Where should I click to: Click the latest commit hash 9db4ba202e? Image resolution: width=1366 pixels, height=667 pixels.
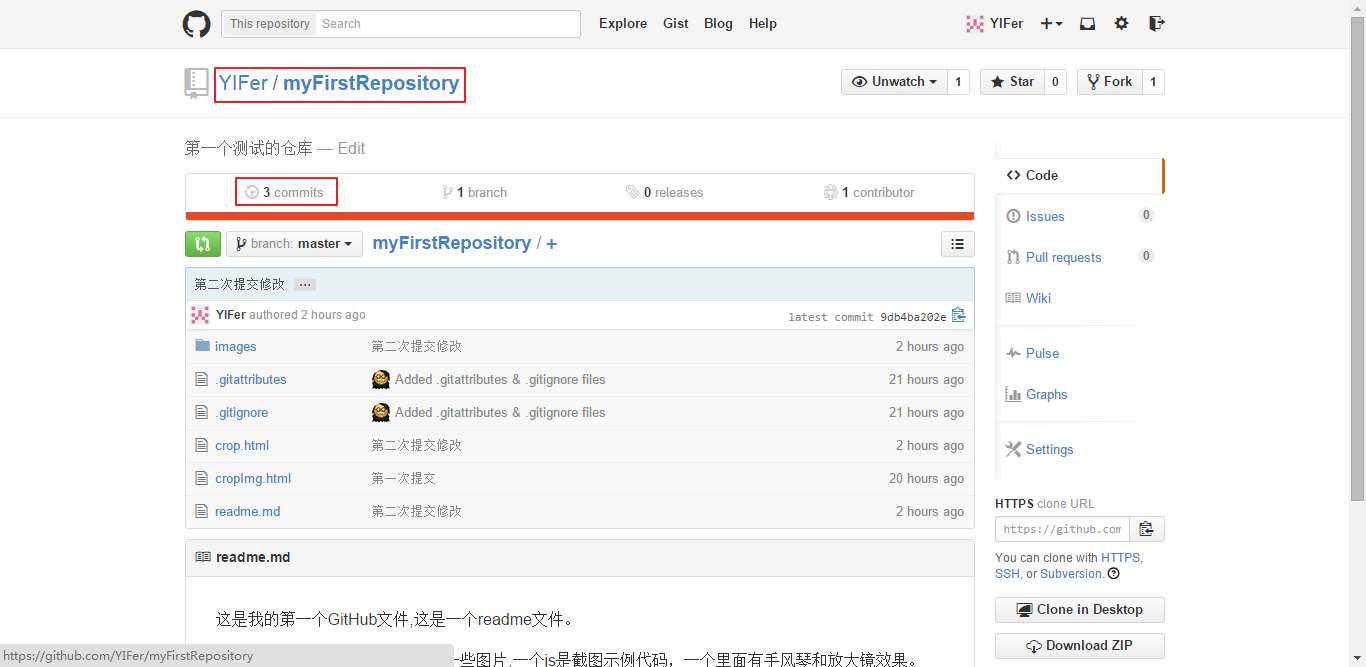point(913,317)
